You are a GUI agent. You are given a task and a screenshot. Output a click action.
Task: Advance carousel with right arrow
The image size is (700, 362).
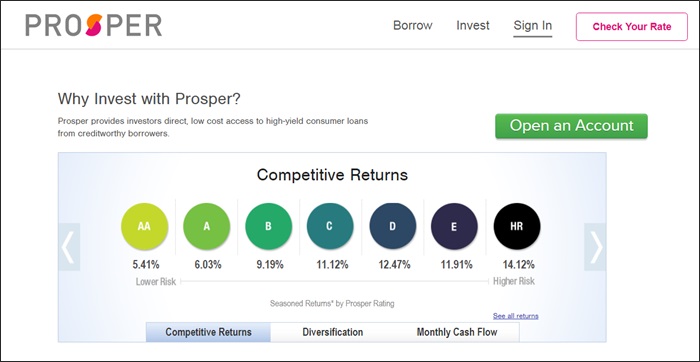[x=595, y=247]
